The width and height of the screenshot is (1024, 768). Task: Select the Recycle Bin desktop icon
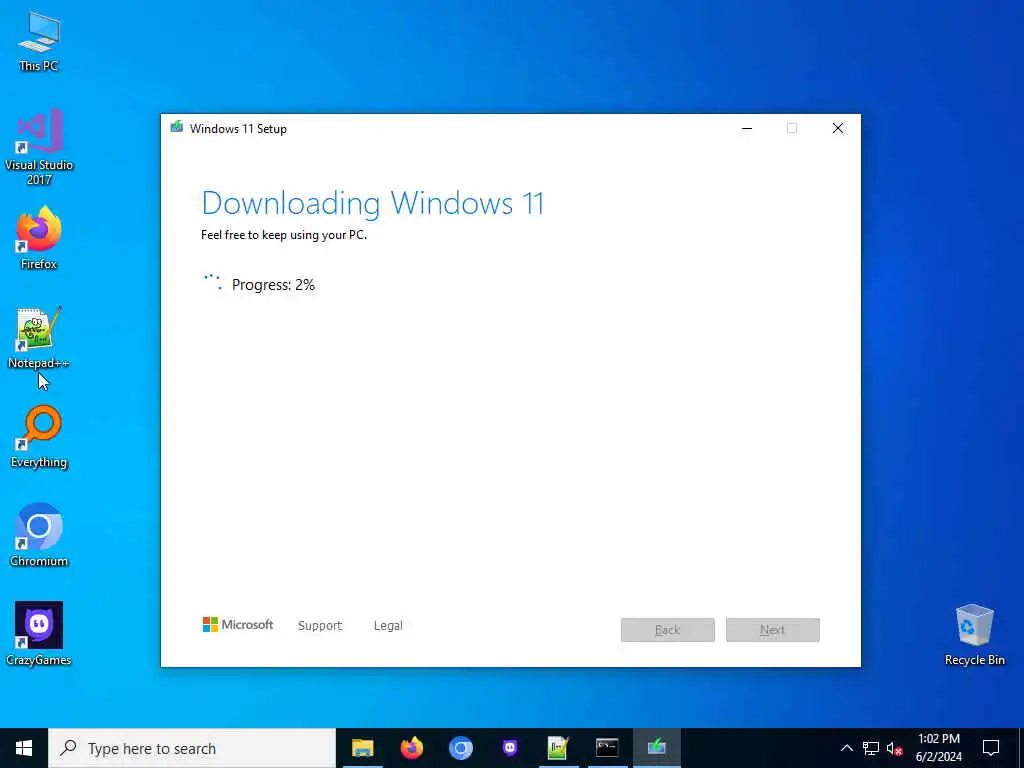[974, 634]
